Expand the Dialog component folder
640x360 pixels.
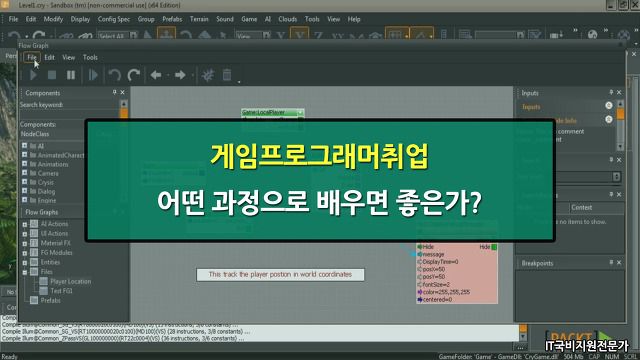24,191
